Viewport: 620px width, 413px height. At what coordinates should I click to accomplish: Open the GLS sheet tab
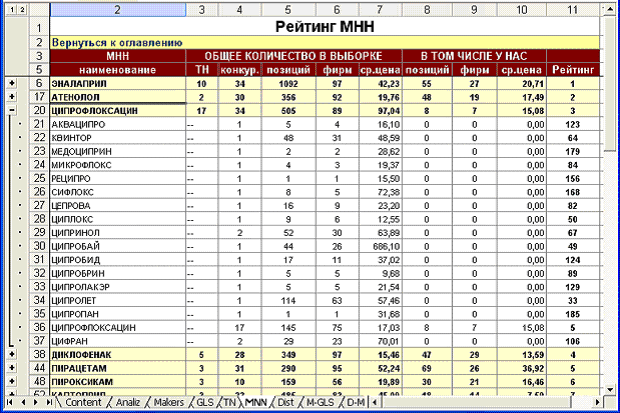click(204, 402)
